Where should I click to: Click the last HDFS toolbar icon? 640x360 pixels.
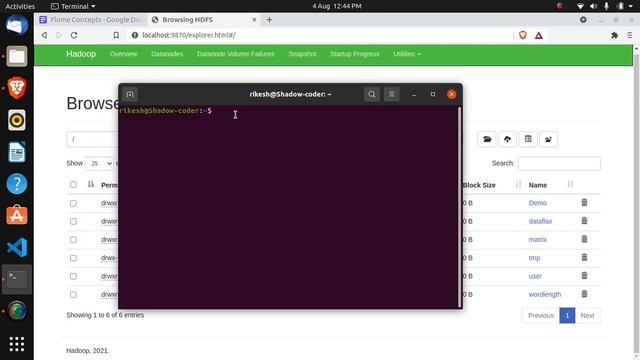(548, 139)
